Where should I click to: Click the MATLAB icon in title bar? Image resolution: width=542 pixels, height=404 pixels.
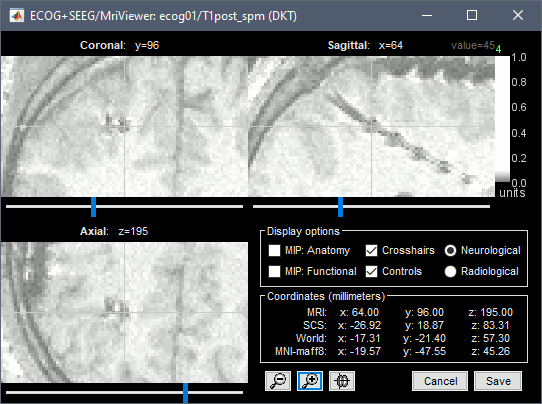click(16, 16)
